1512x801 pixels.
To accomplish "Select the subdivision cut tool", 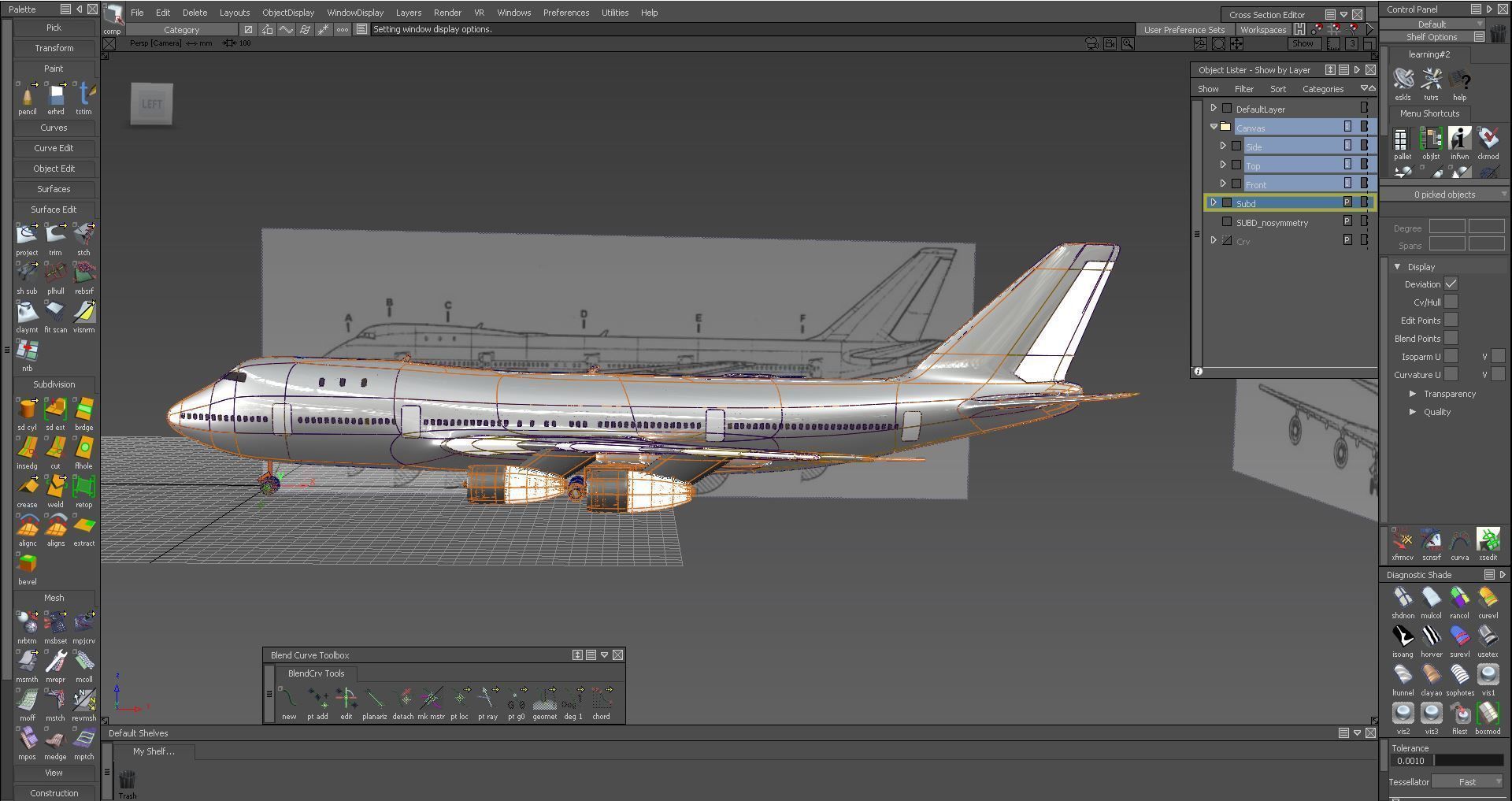I will 55,448.
